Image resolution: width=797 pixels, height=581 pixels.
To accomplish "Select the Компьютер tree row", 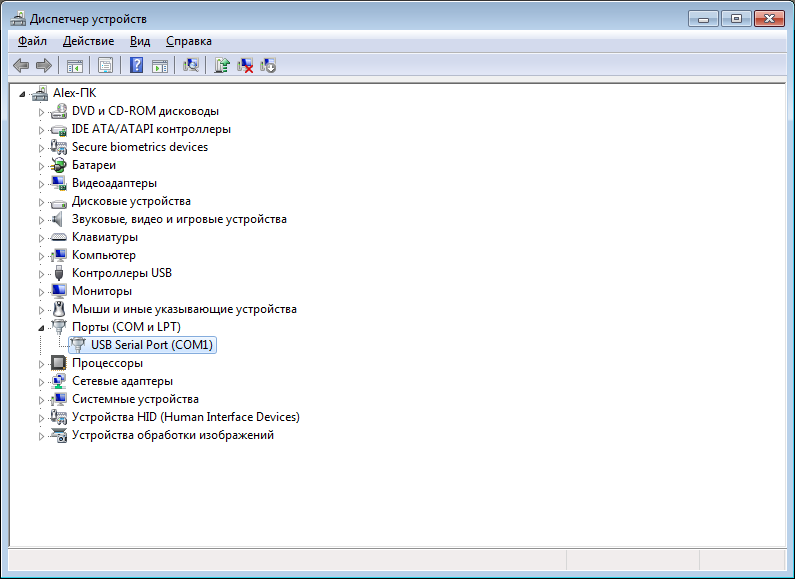I will coord(104,255).
